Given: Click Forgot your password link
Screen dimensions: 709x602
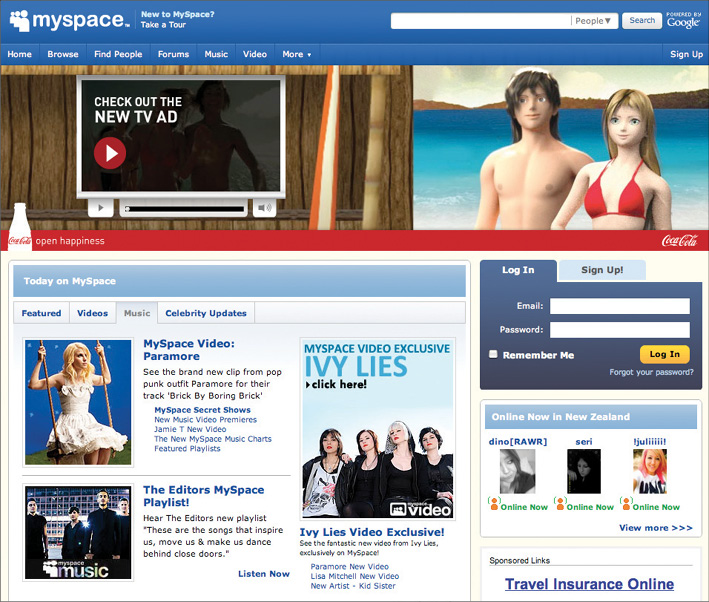Looking at the screenshot, I should [651, 372].
